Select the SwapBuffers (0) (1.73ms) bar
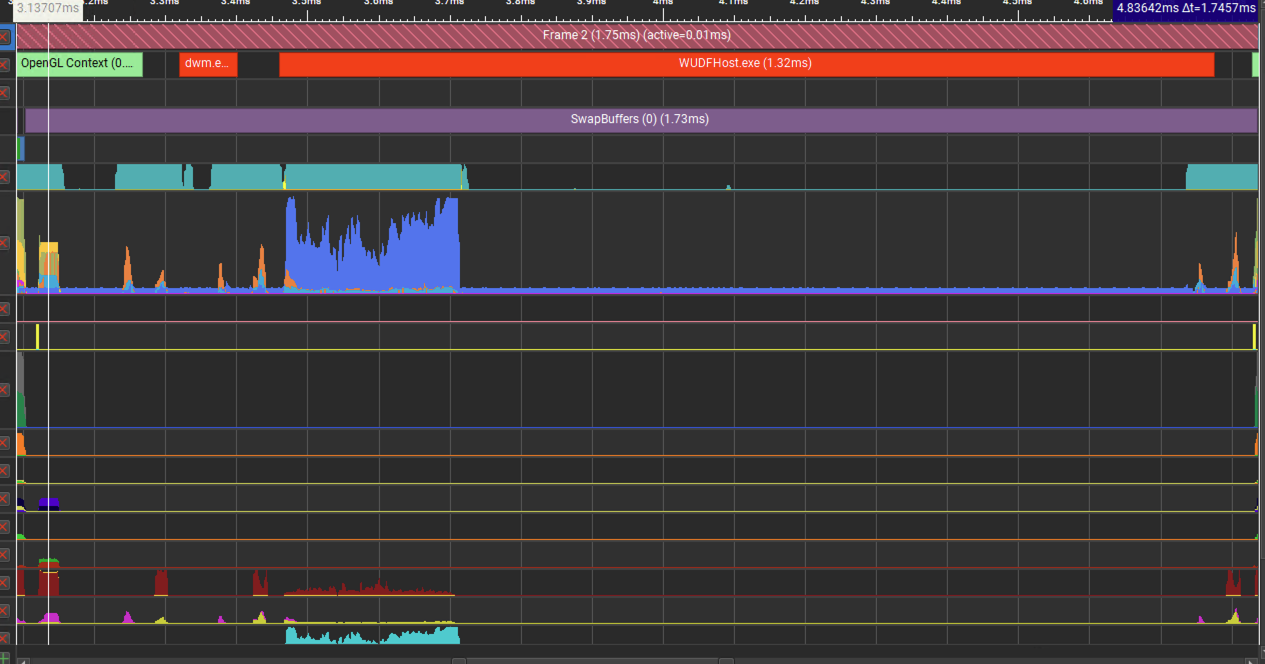 coord(641,120)
